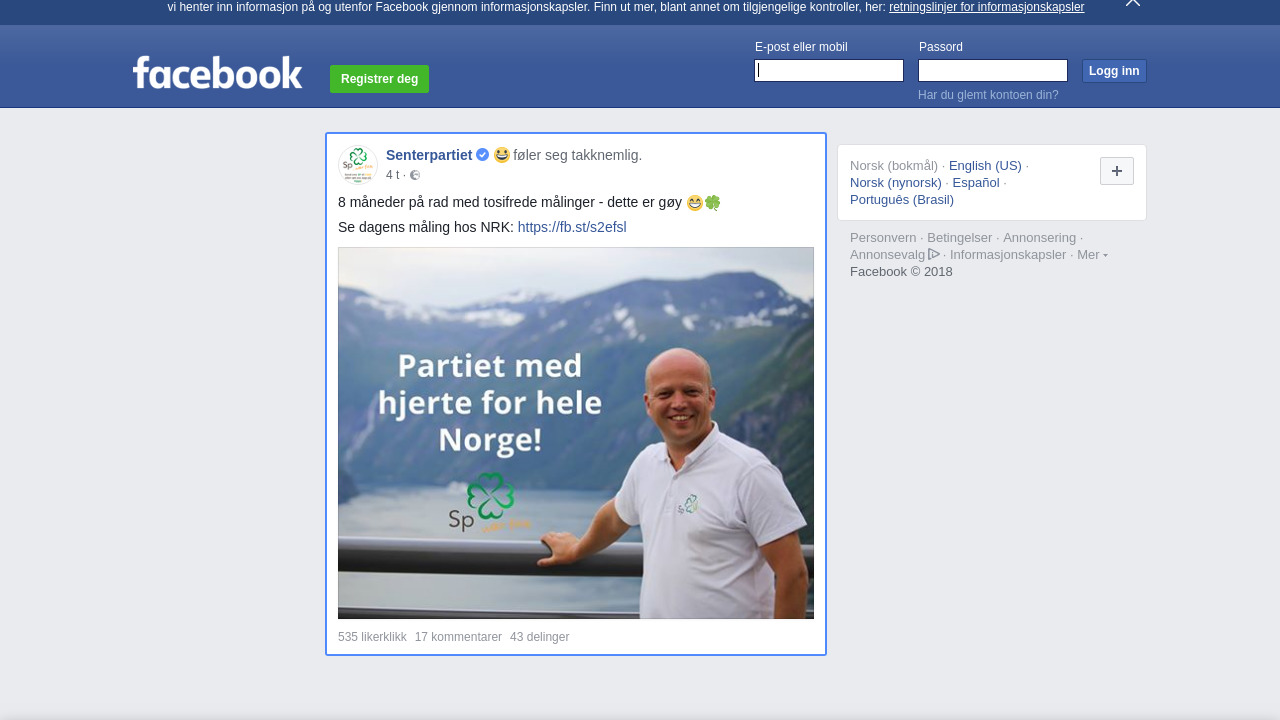1280x720 pixels.
Task: Open the Personvern footer link
Action: coord(883,238)
